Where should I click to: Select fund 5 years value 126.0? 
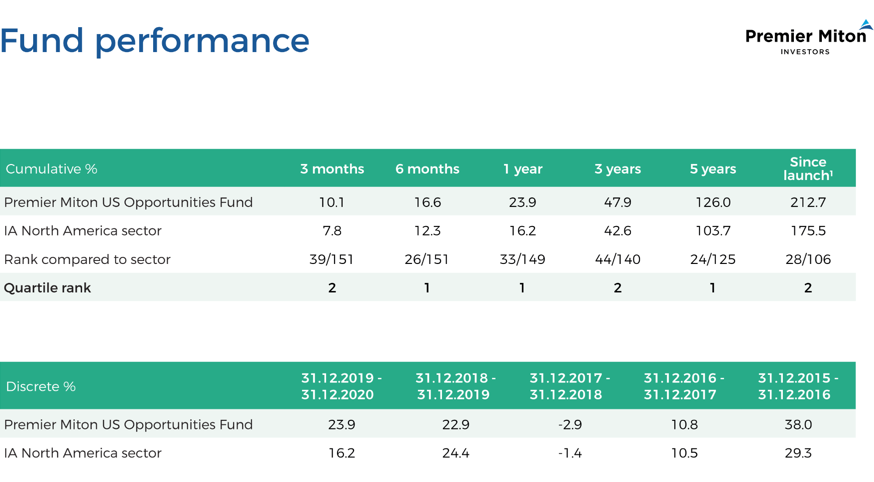coord(713,202)
